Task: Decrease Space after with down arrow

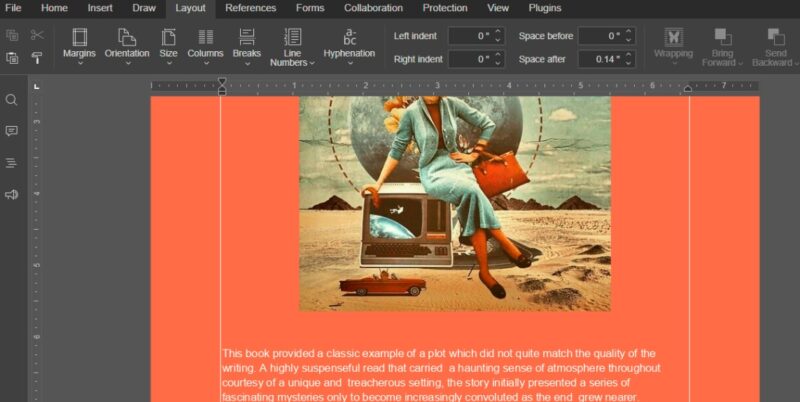Action: (x=628, y=63)
